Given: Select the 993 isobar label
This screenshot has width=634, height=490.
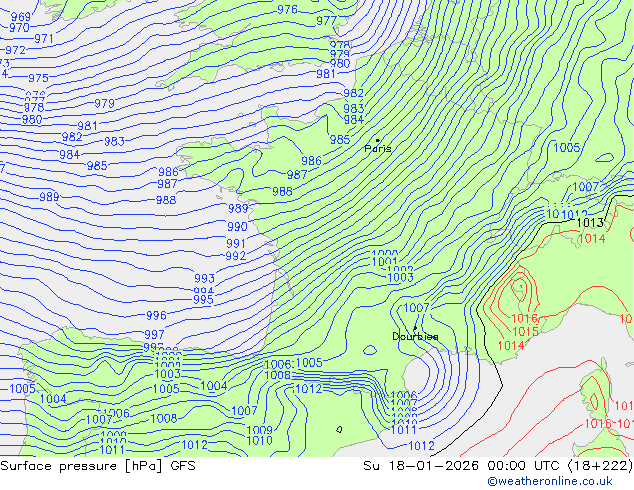Looking at the screenshot, I should click(204, 278).
